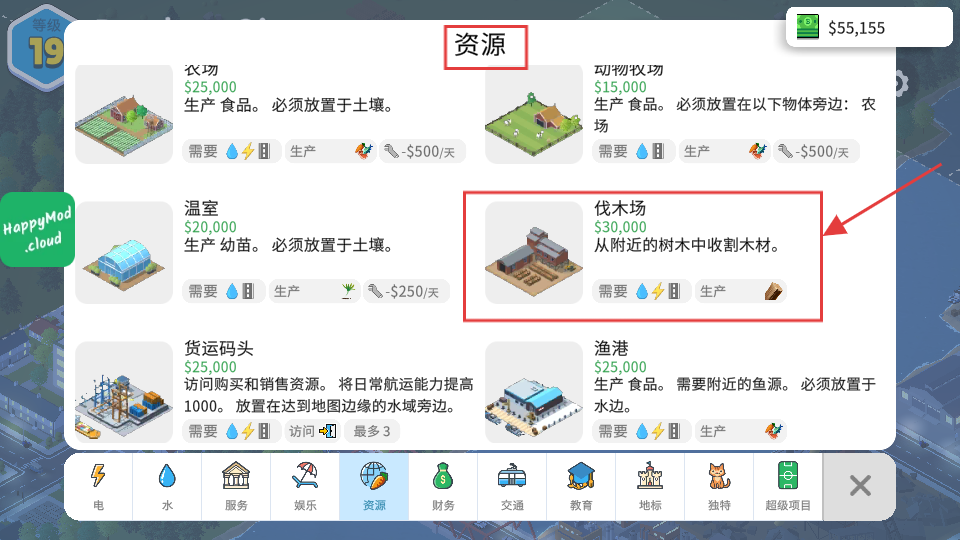Open the 电 (electricity) category tab
960x540 pixels.
[99, 487]
